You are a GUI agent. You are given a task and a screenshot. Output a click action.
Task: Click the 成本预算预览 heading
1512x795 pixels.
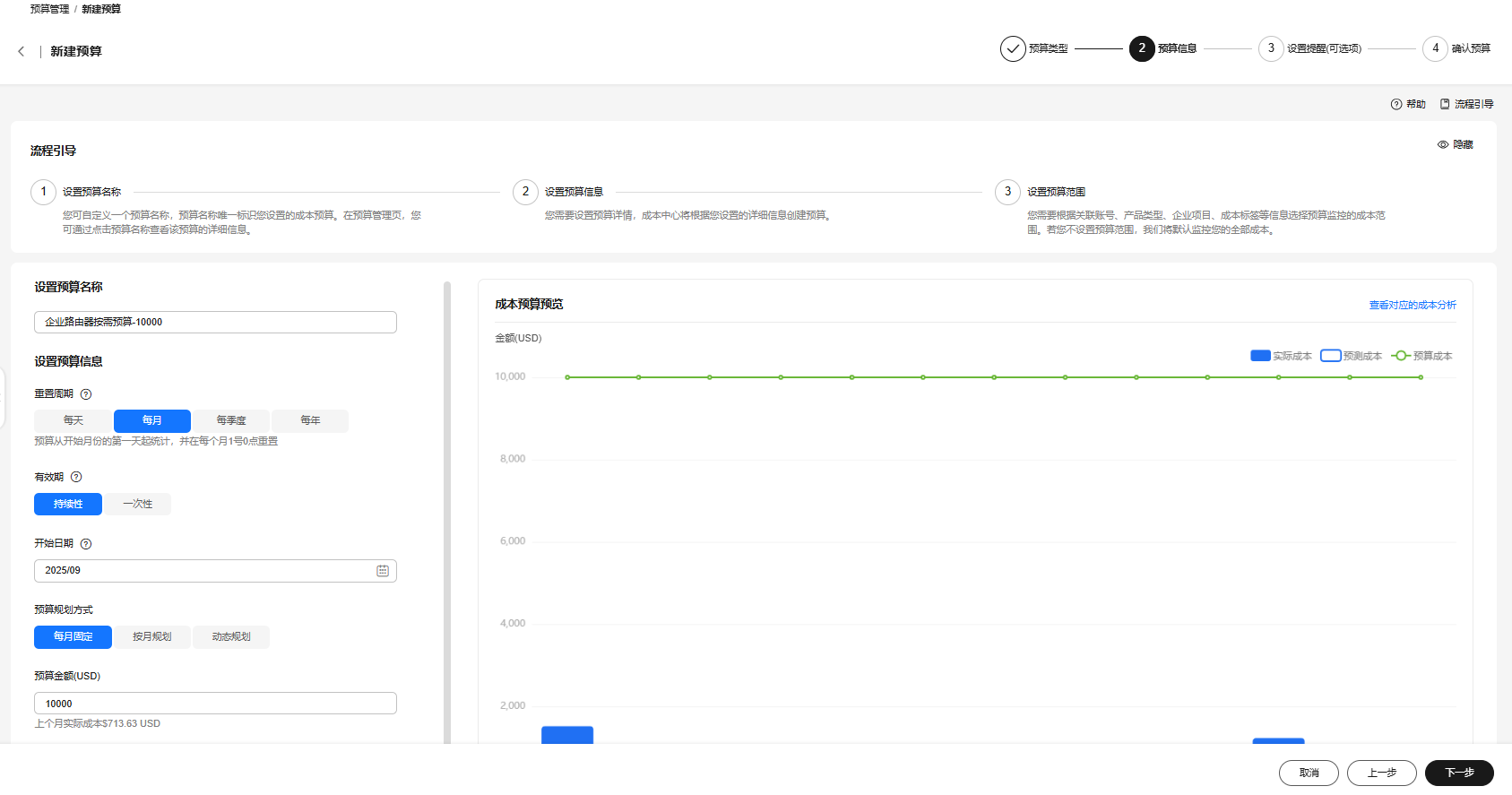529,305
